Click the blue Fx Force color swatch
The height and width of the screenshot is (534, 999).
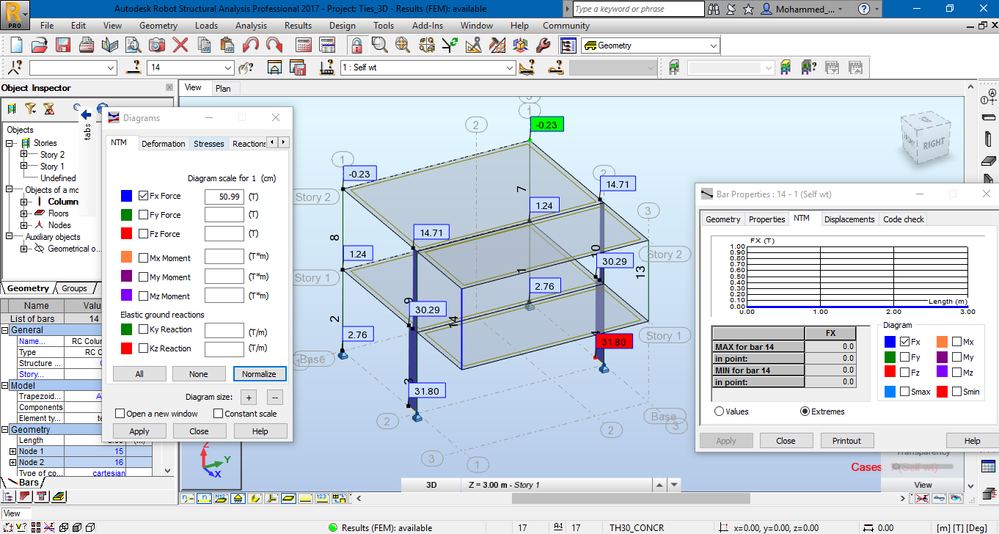126,196
